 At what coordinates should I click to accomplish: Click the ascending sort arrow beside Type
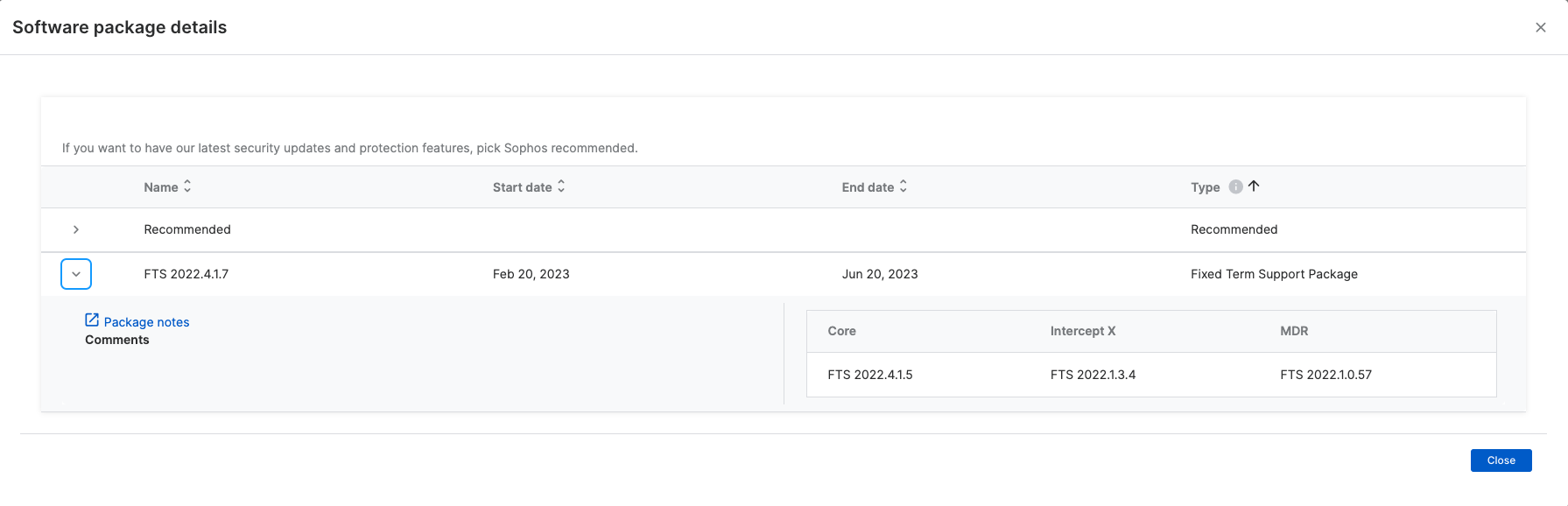point(1254,186)
